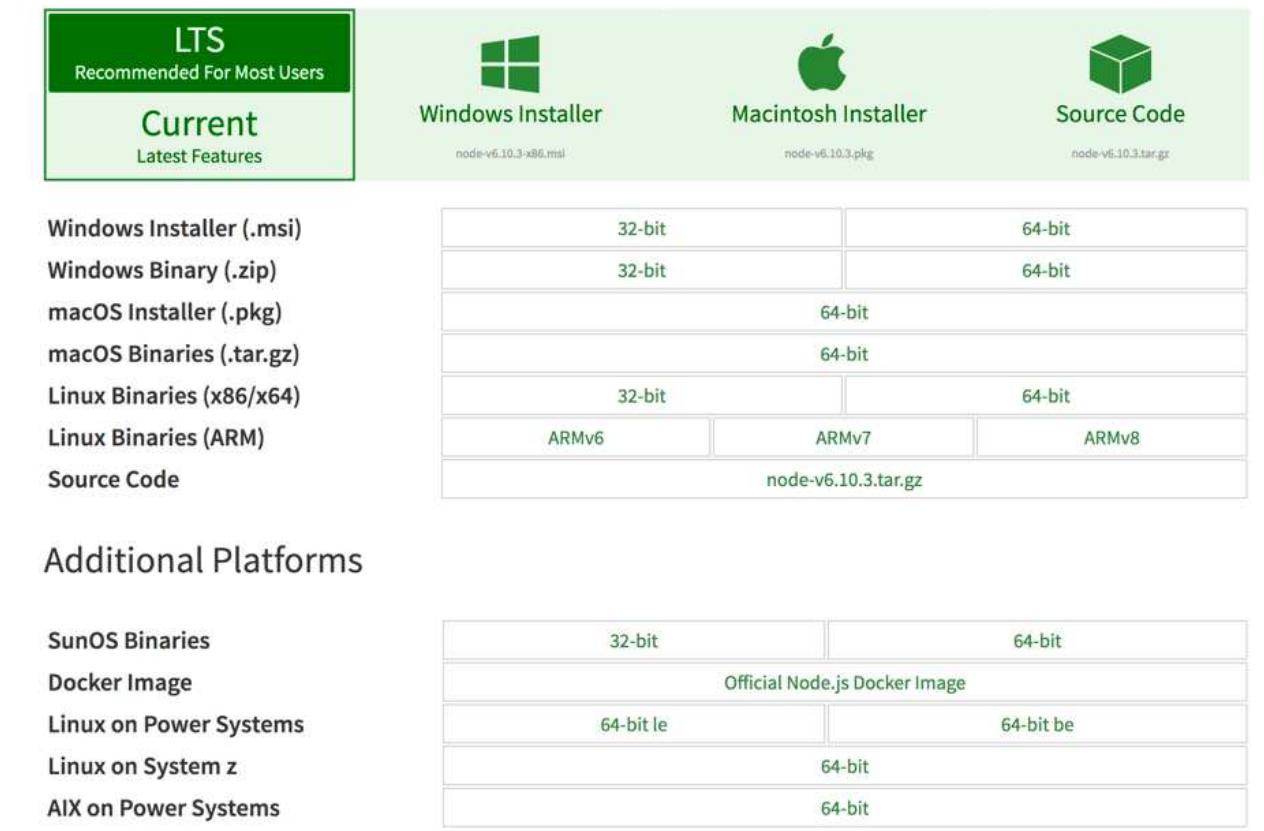
Task: Download 32-bit Windows Binary (.zip)
Action: 641,270
